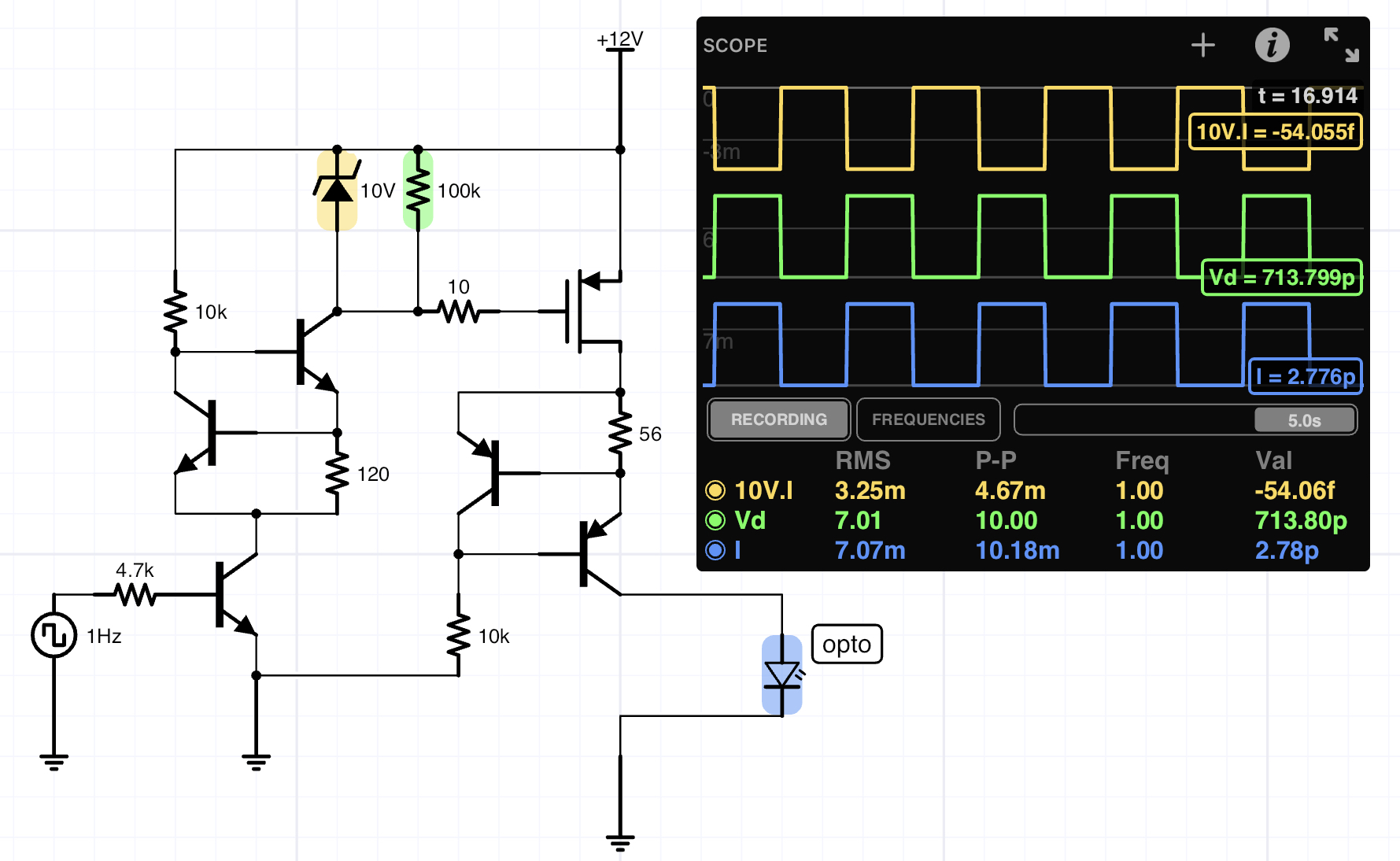Select the 10k resistor on left branch
Image resolution: width=1400 pixels, height=861 pixels.
tap(175, 312)
